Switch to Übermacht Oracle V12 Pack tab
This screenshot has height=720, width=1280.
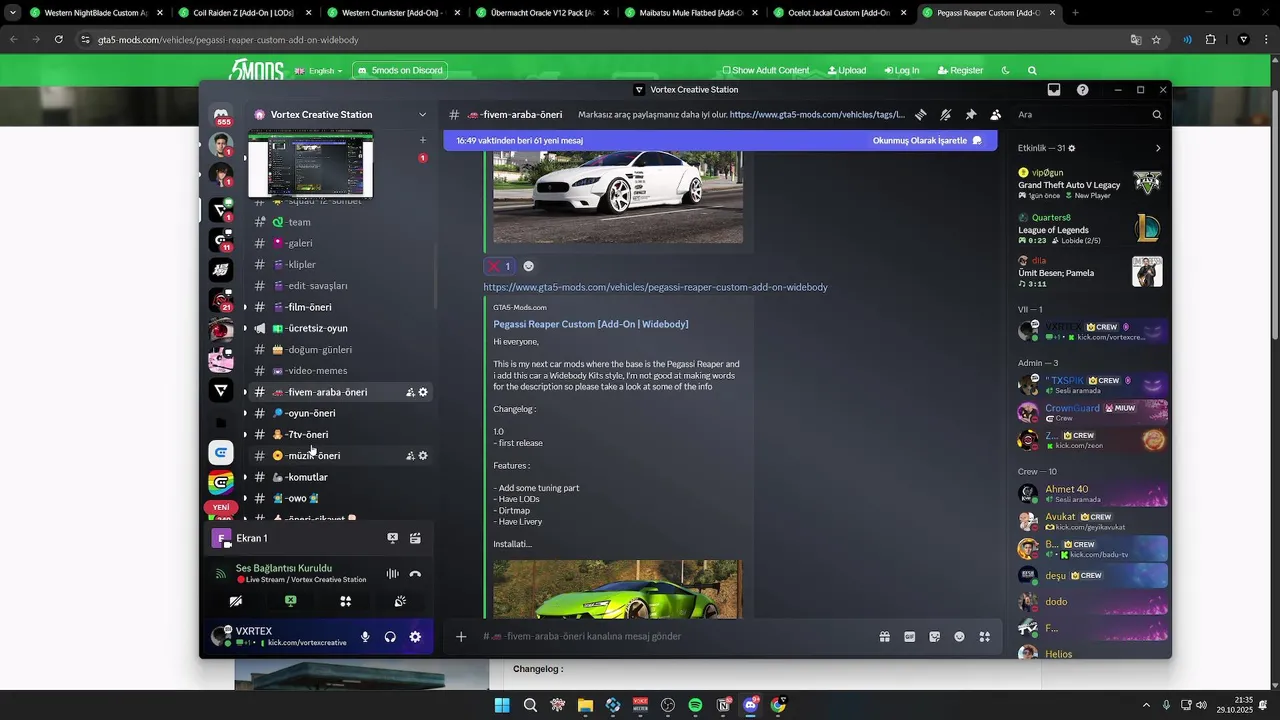542,13
